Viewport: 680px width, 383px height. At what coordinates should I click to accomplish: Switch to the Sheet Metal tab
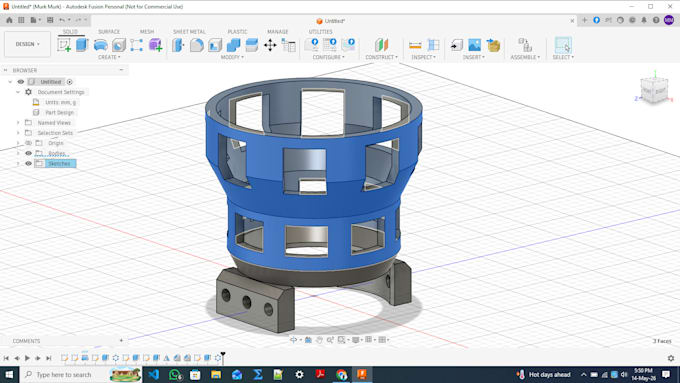(189, 32)
